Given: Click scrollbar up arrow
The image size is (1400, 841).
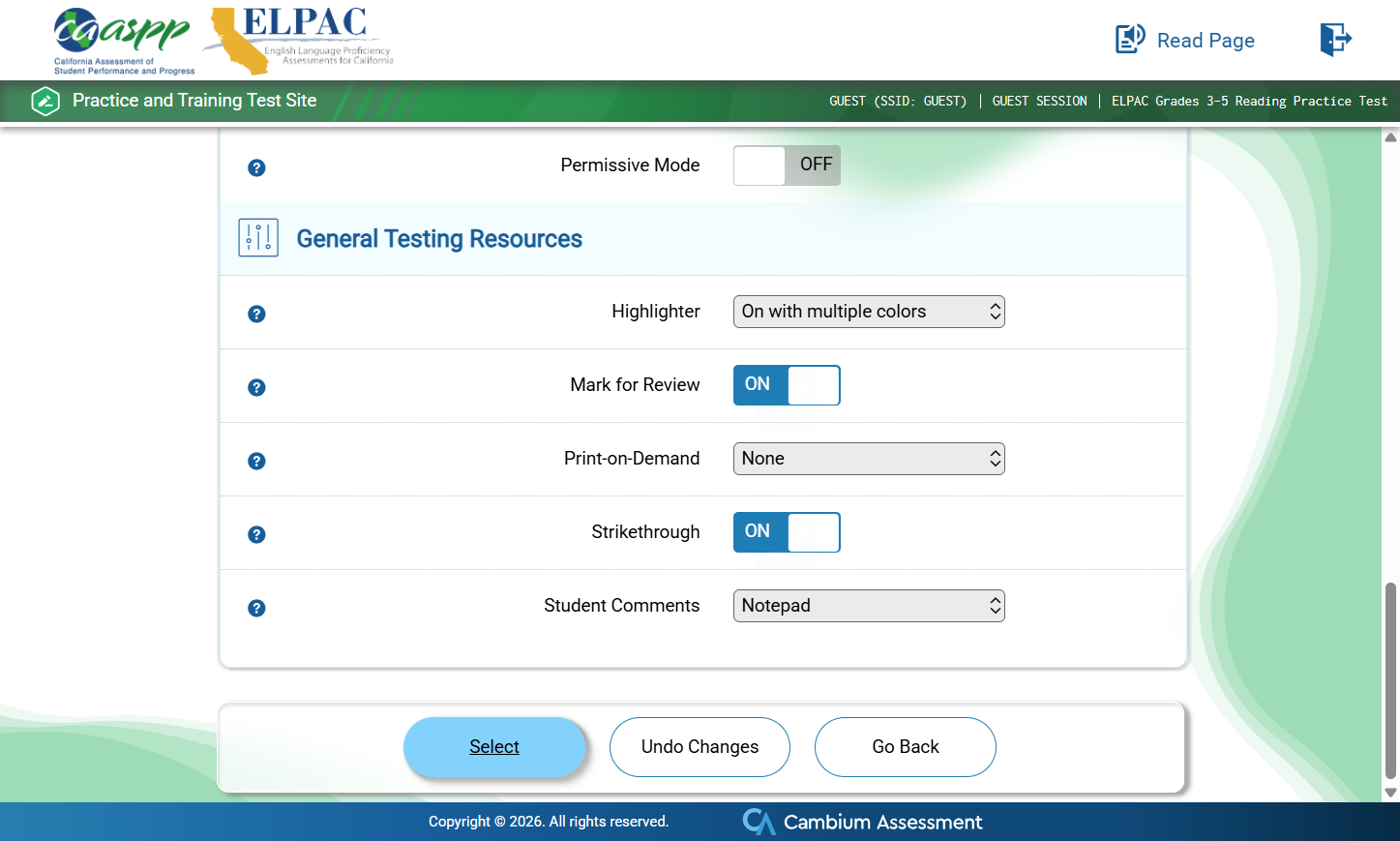Looking at the screenshot, I should tap(1390, 137).
